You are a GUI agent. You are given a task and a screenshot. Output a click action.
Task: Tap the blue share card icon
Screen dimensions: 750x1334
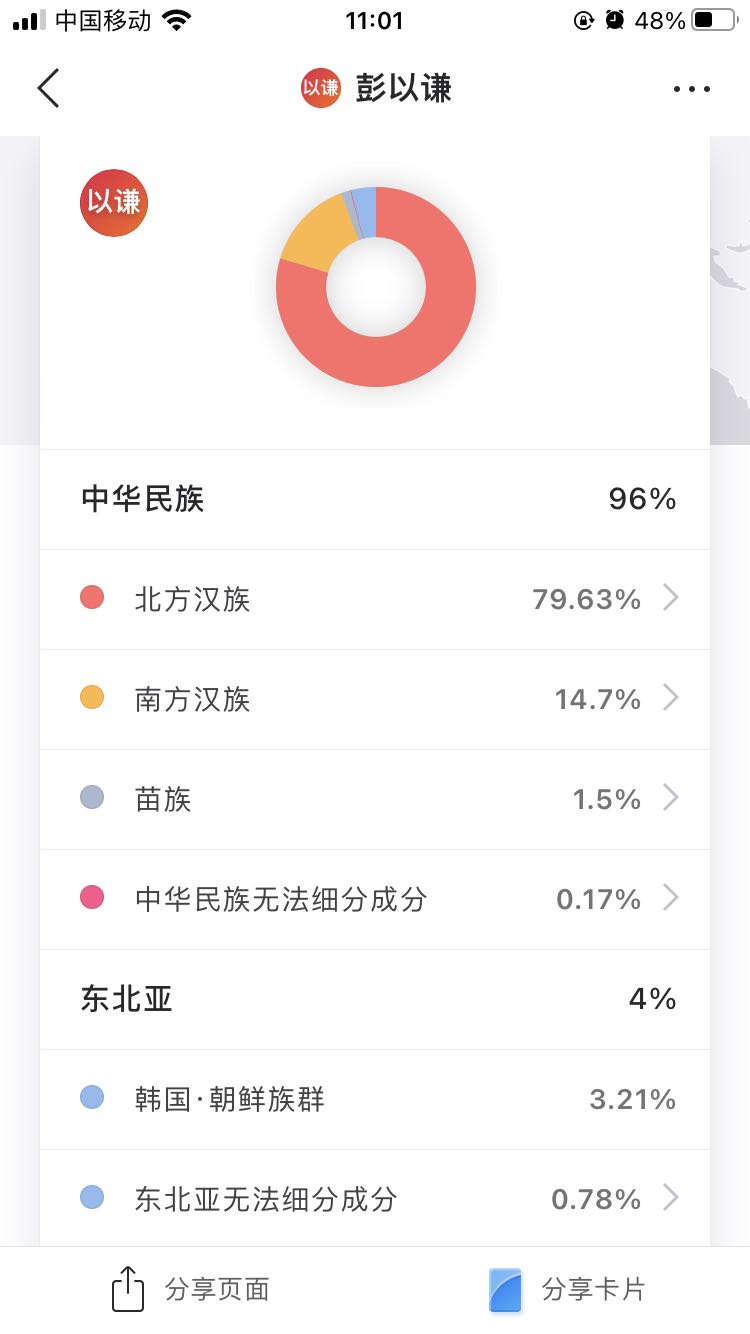pyautogui.click(x=506, y=1290)
